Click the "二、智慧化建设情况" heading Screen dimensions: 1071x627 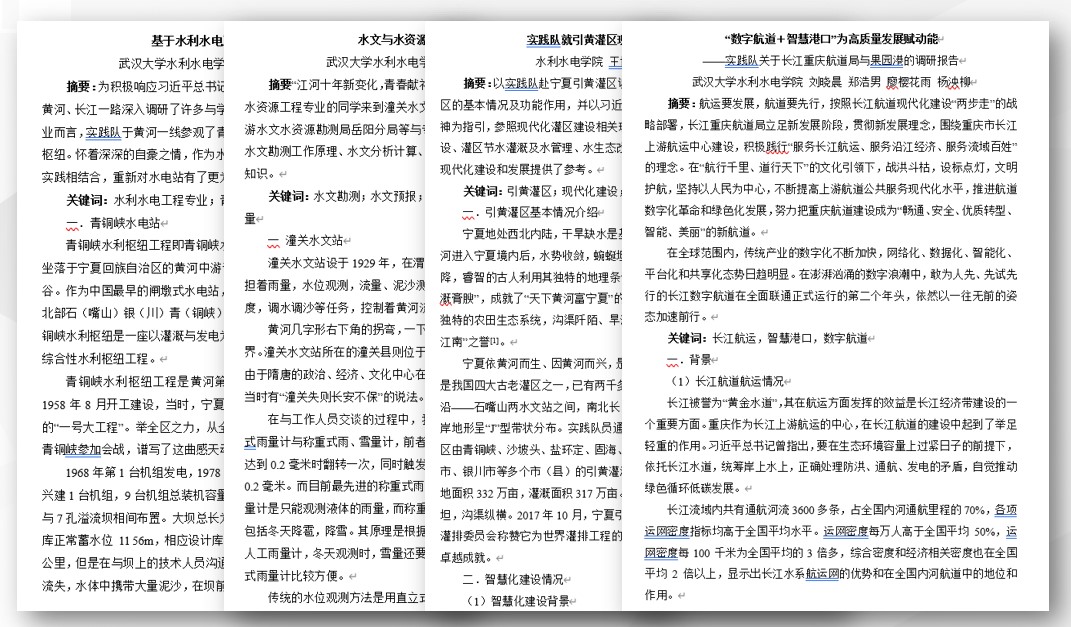[x=522, y=579]
